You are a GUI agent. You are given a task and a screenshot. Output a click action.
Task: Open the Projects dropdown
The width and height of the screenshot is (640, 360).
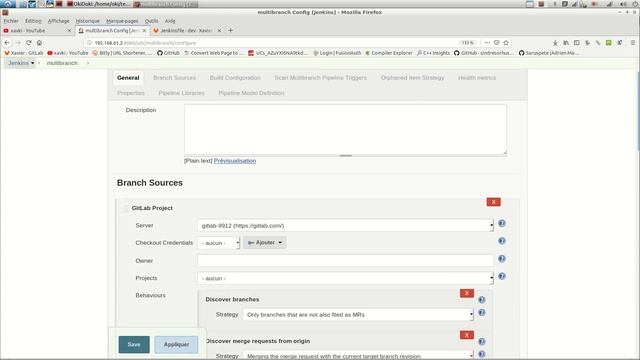(345, 278)
